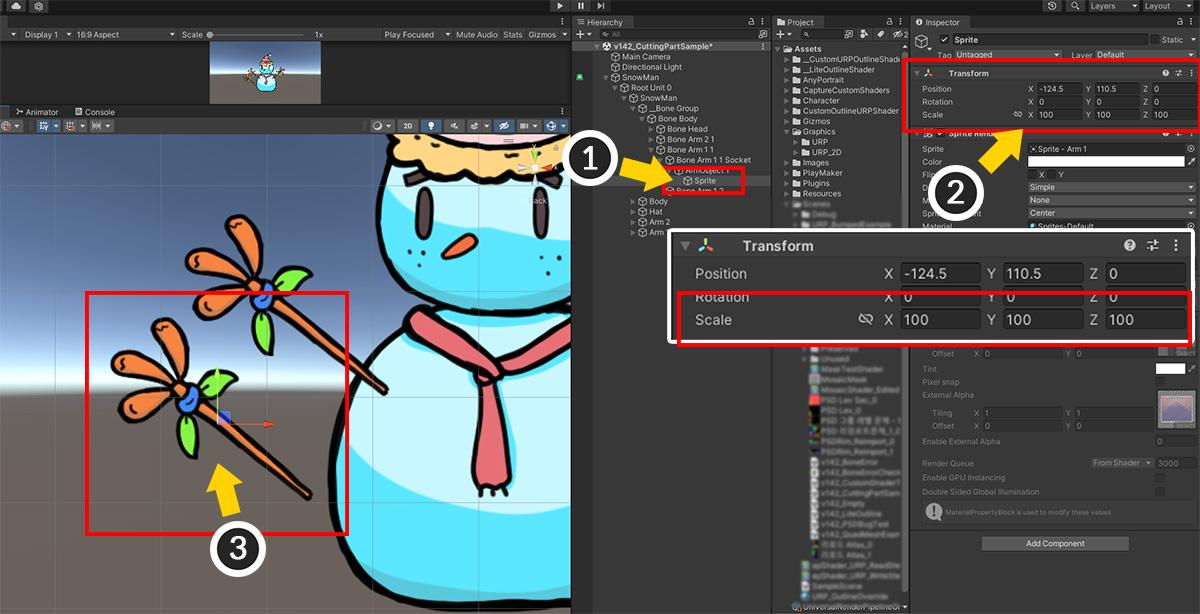Toggle Mute Audio in Game view
Image resolution: width=1200 pixels, height=614 pixels.
tap(477, 35)
